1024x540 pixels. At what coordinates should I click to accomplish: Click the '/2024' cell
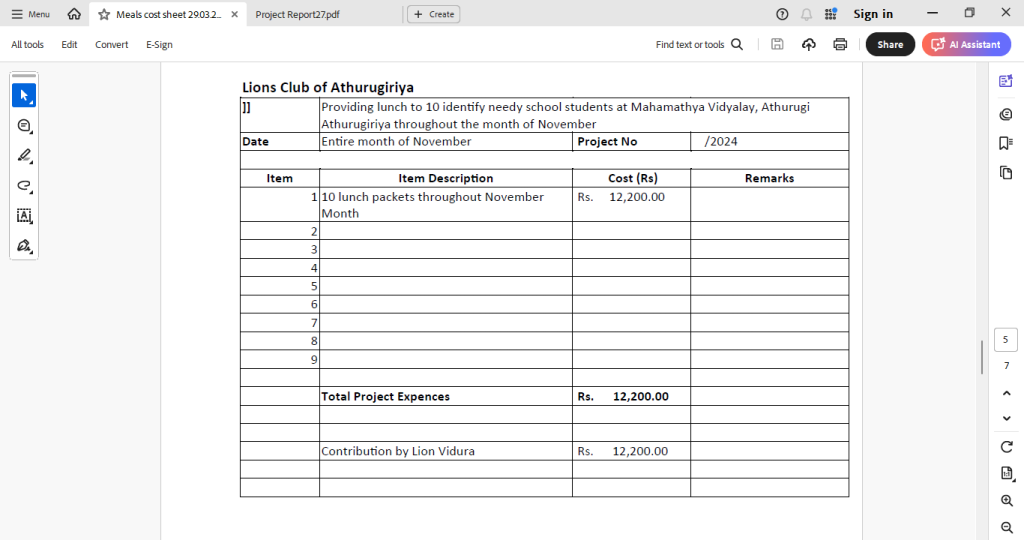point(769,142)
